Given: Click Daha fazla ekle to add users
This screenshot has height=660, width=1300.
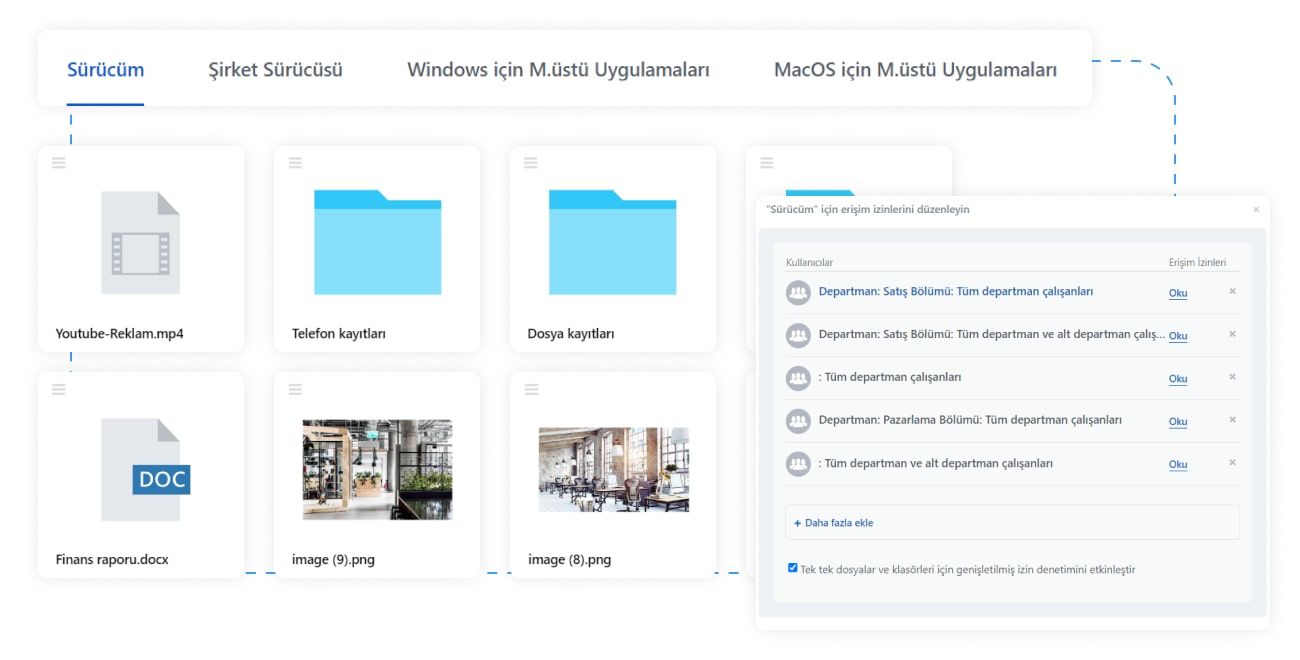Looking at the screenshot, I should [x=833, y=523].
